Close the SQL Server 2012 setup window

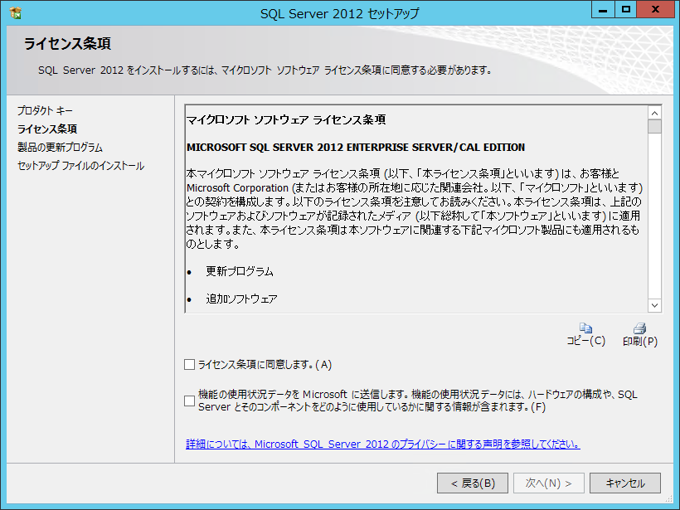pyautogui.click(x=655, y=10)
